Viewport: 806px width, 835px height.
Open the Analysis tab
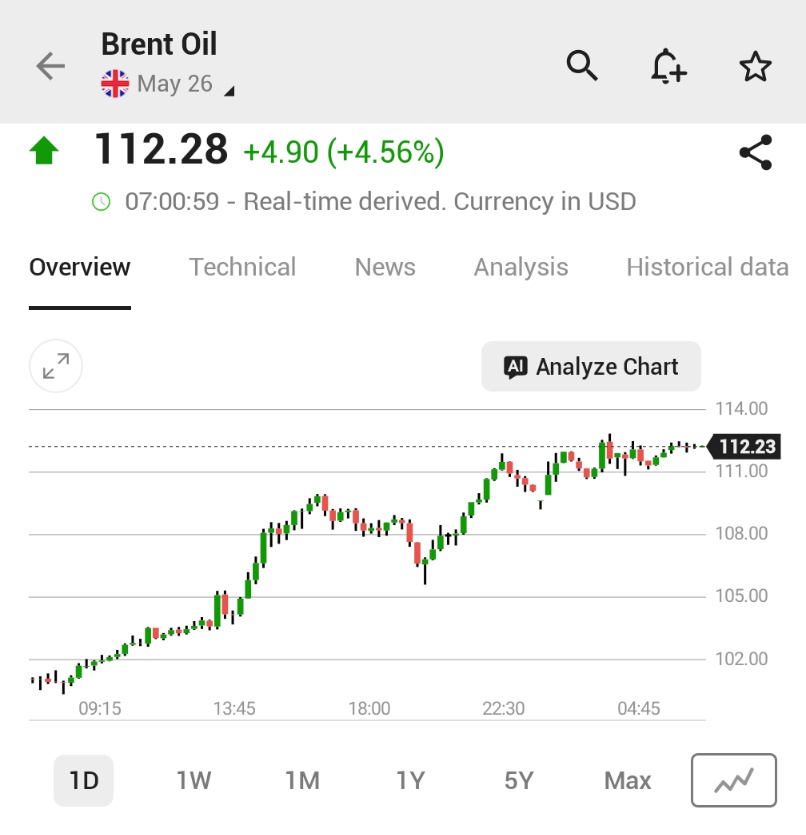(521, 267)
